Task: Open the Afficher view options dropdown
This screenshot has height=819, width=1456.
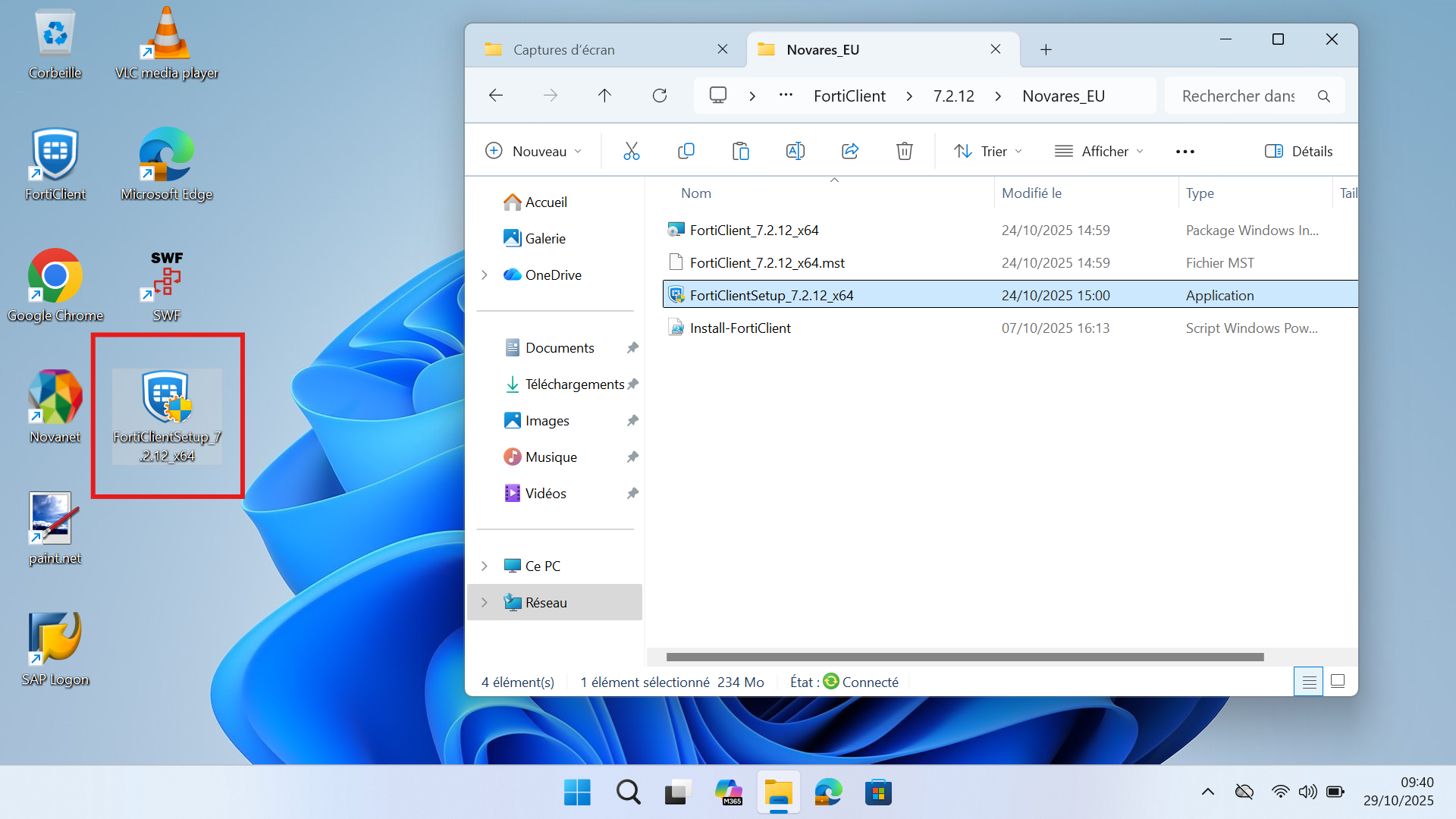Action: pyautogui.click(x=1099, y=151)
